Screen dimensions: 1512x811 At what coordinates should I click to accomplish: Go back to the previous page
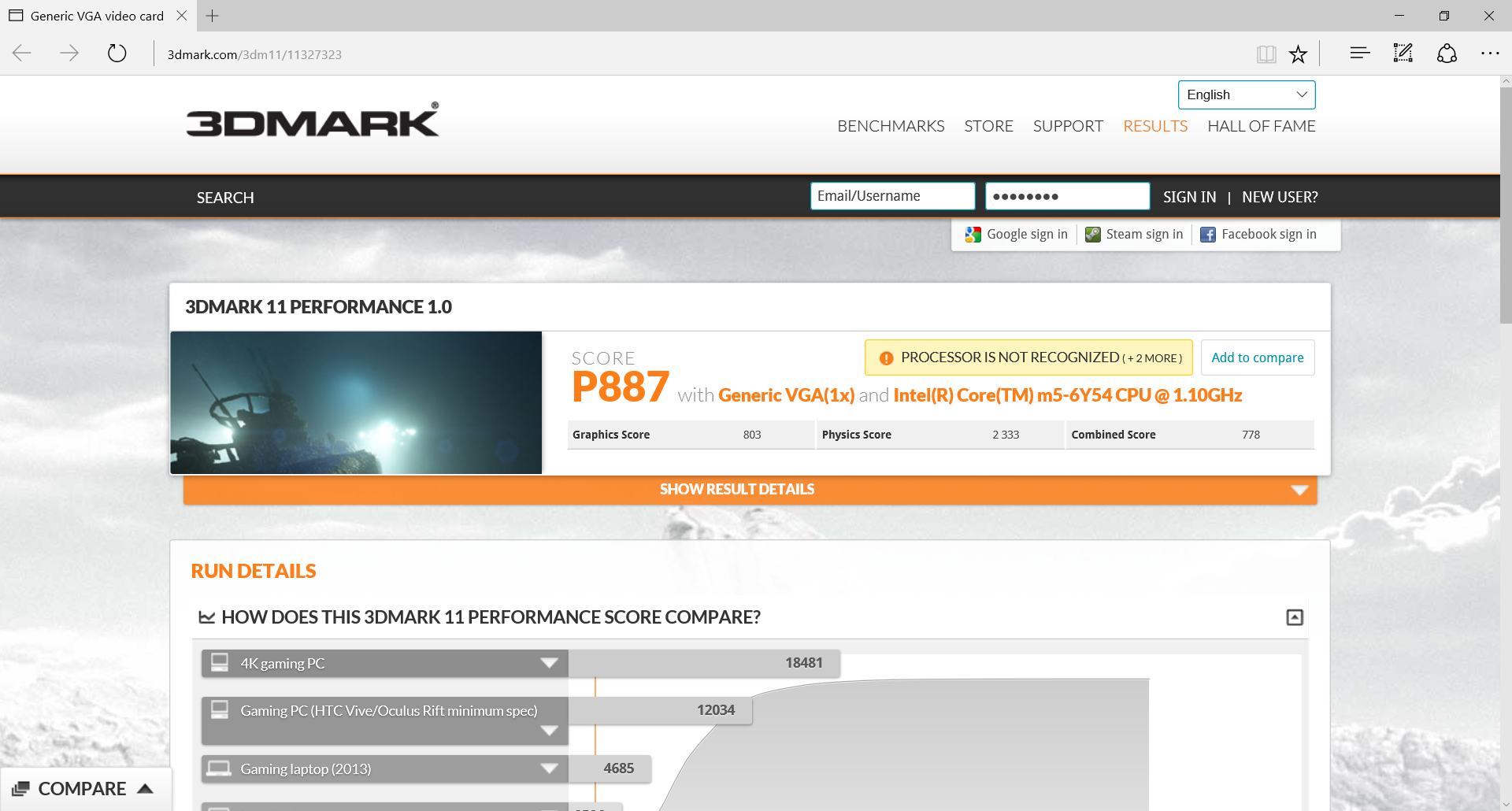coord(22,54)
